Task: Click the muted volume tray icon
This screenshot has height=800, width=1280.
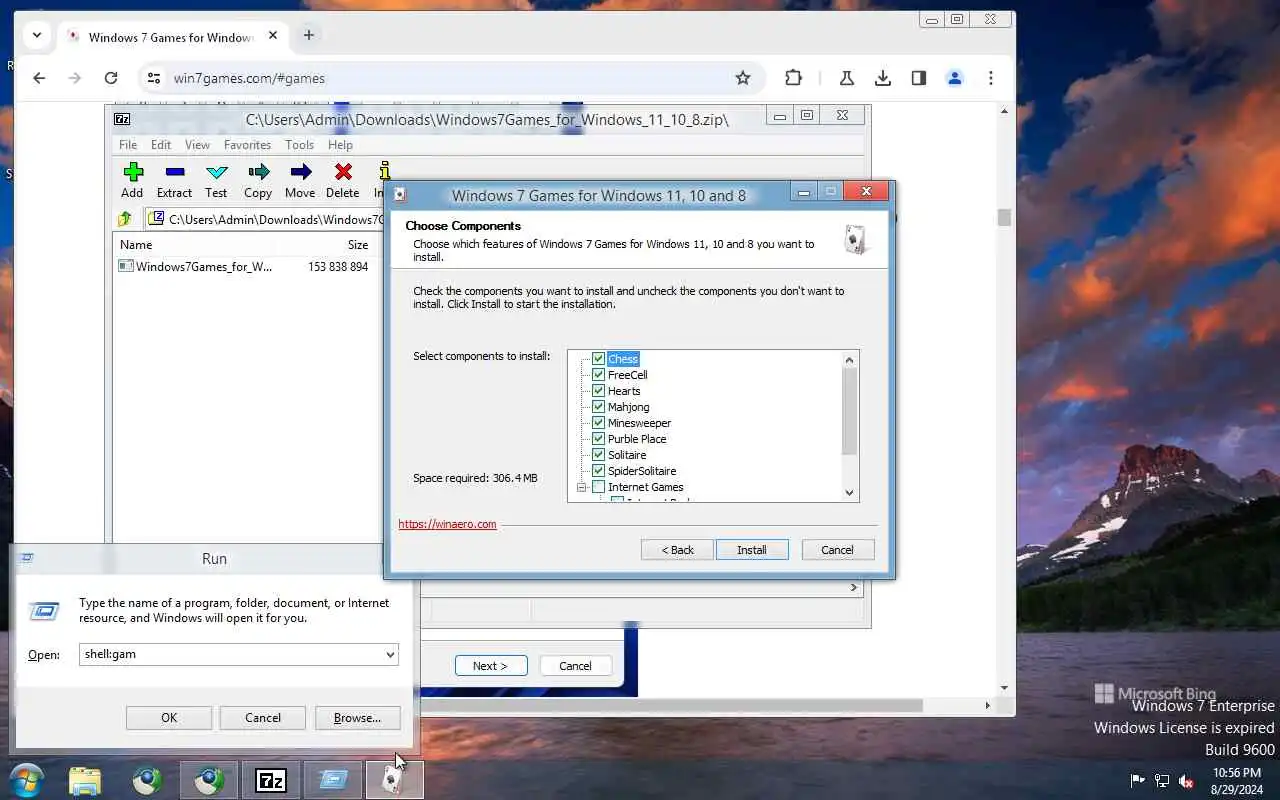Action: point(1186,781)
